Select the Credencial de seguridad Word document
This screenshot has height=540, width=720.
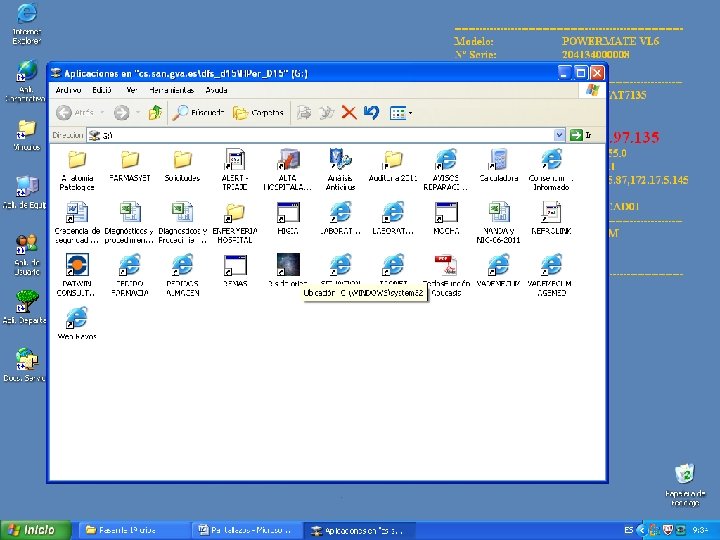pos(77,222)
